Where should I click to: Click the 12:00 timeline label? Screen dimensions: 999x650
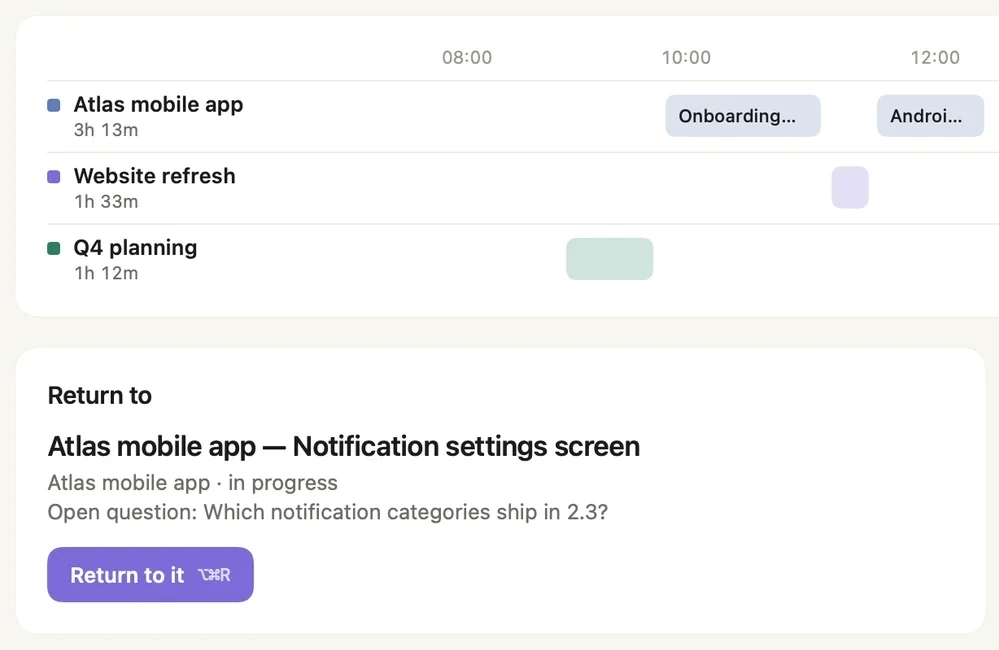pyautogui.click(x=935, y=57)
